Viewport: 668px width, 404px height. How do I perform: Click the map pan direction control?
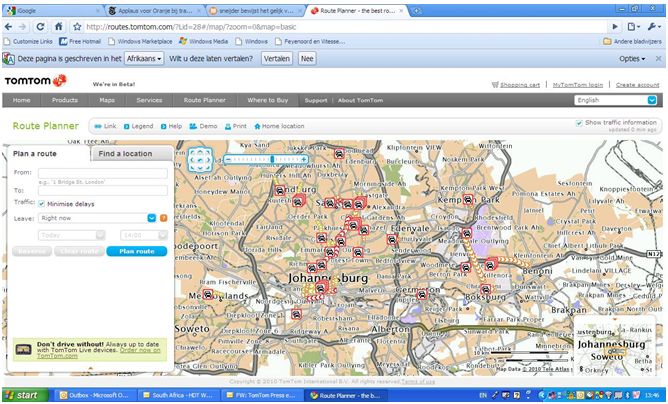(x=200, y=160)
